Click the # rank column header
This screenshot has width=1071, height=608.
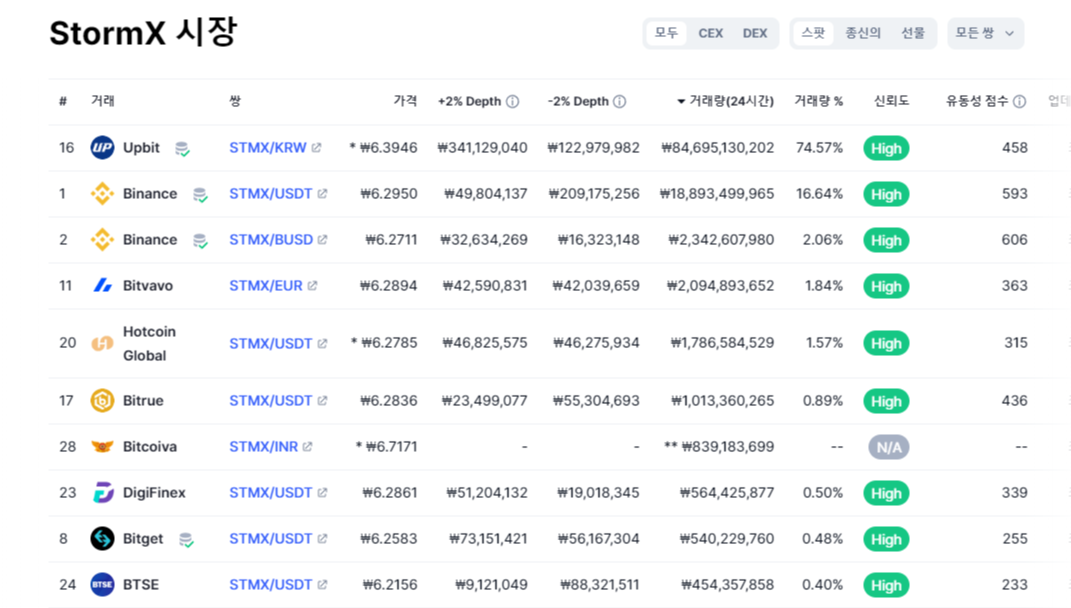[x=63, y=101]
